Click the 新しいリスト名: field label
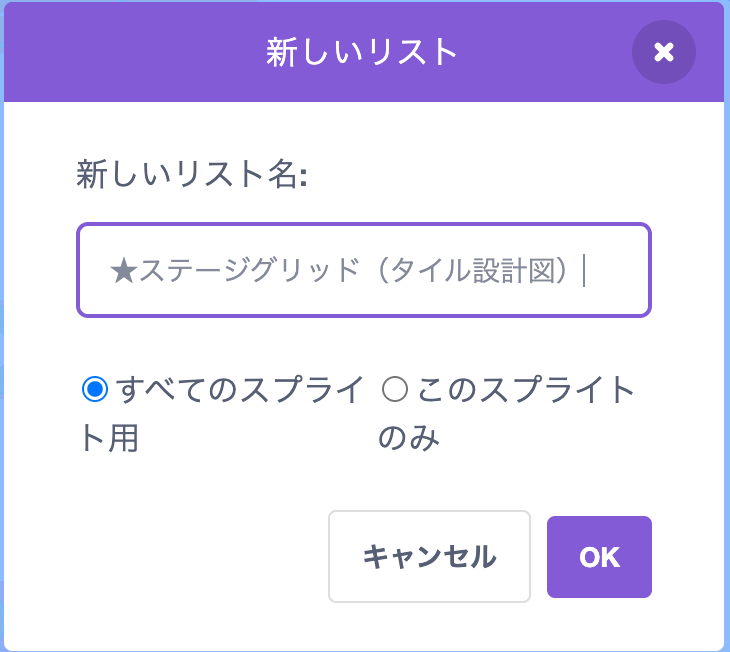Screen dimensions: 730x652 [191, 175]
